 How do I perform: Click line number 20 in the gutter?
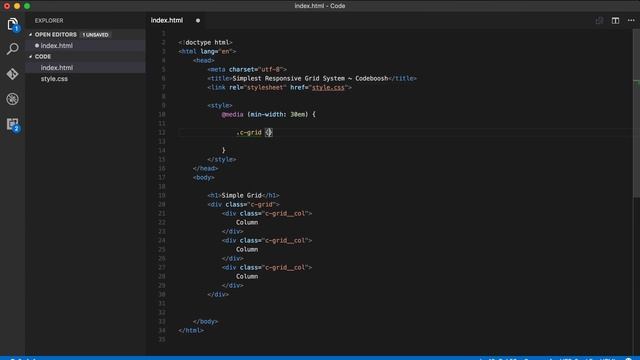click(x=162, y=204)
